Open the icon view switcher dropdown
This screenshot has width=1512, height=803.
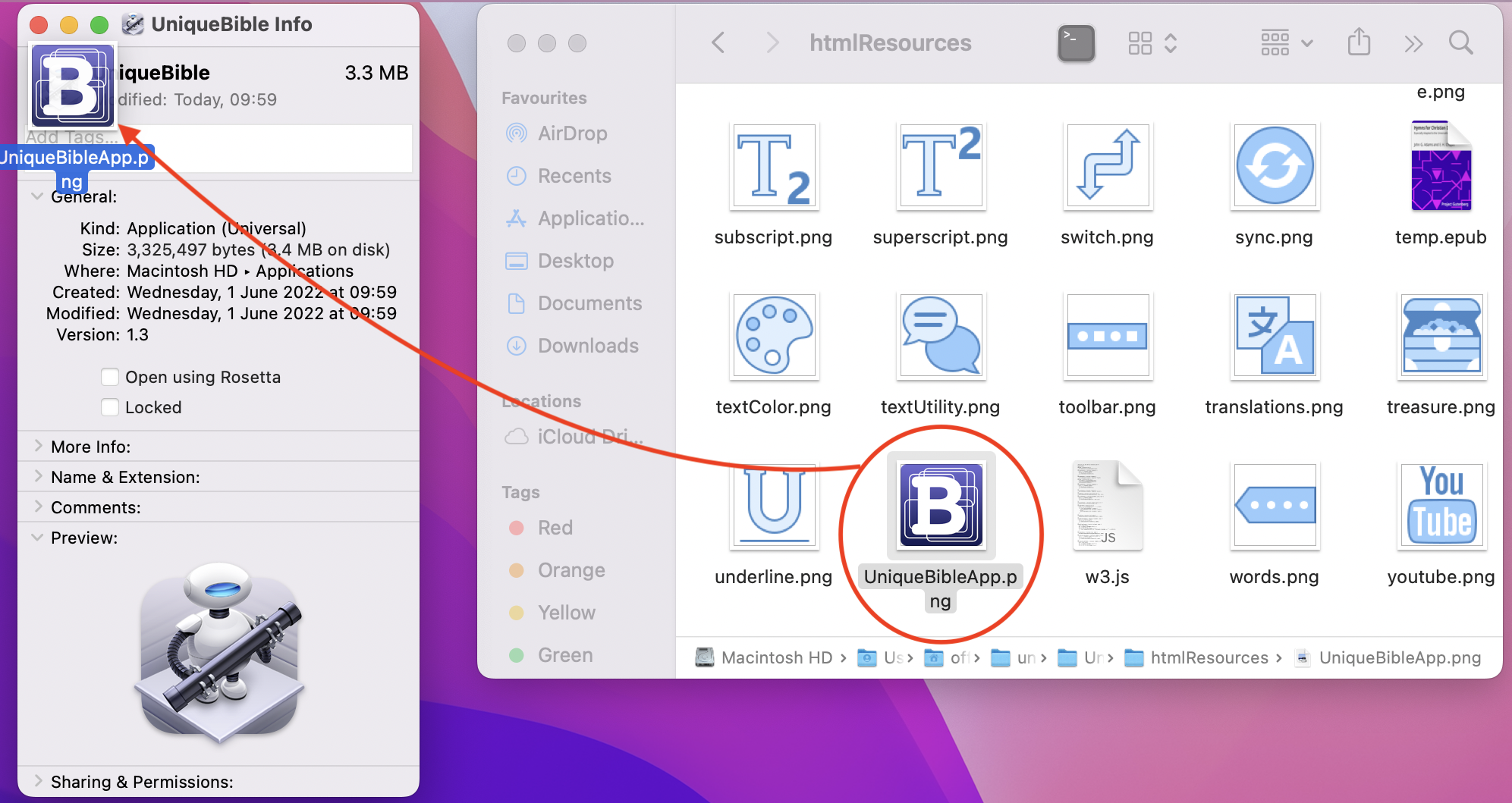pos(1152,43)
